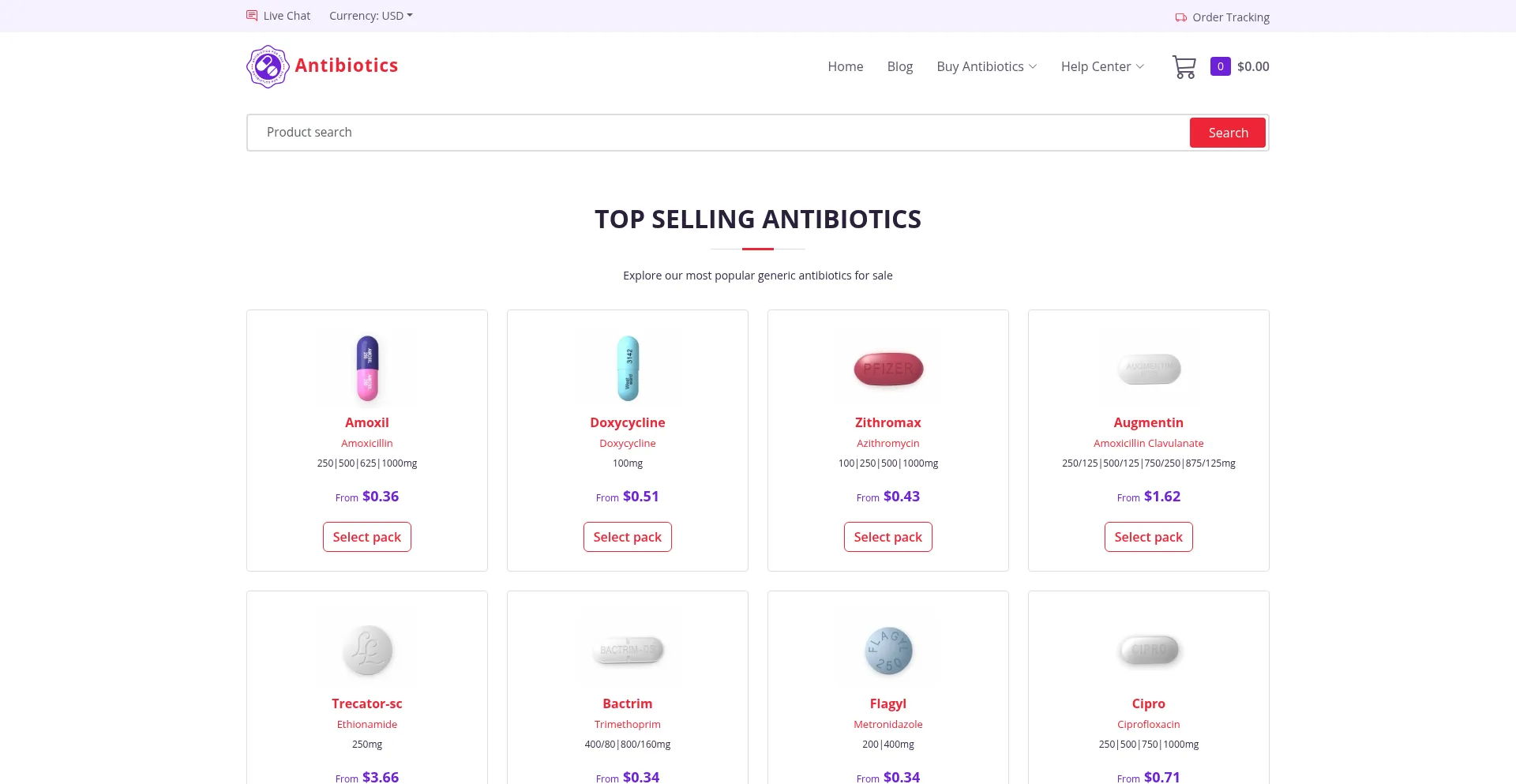Expand the Buy Antibiotics menu
Image resolution: width=1516 pixels, height=784 pixels.
pyautogui.click(x=986, y=67)
